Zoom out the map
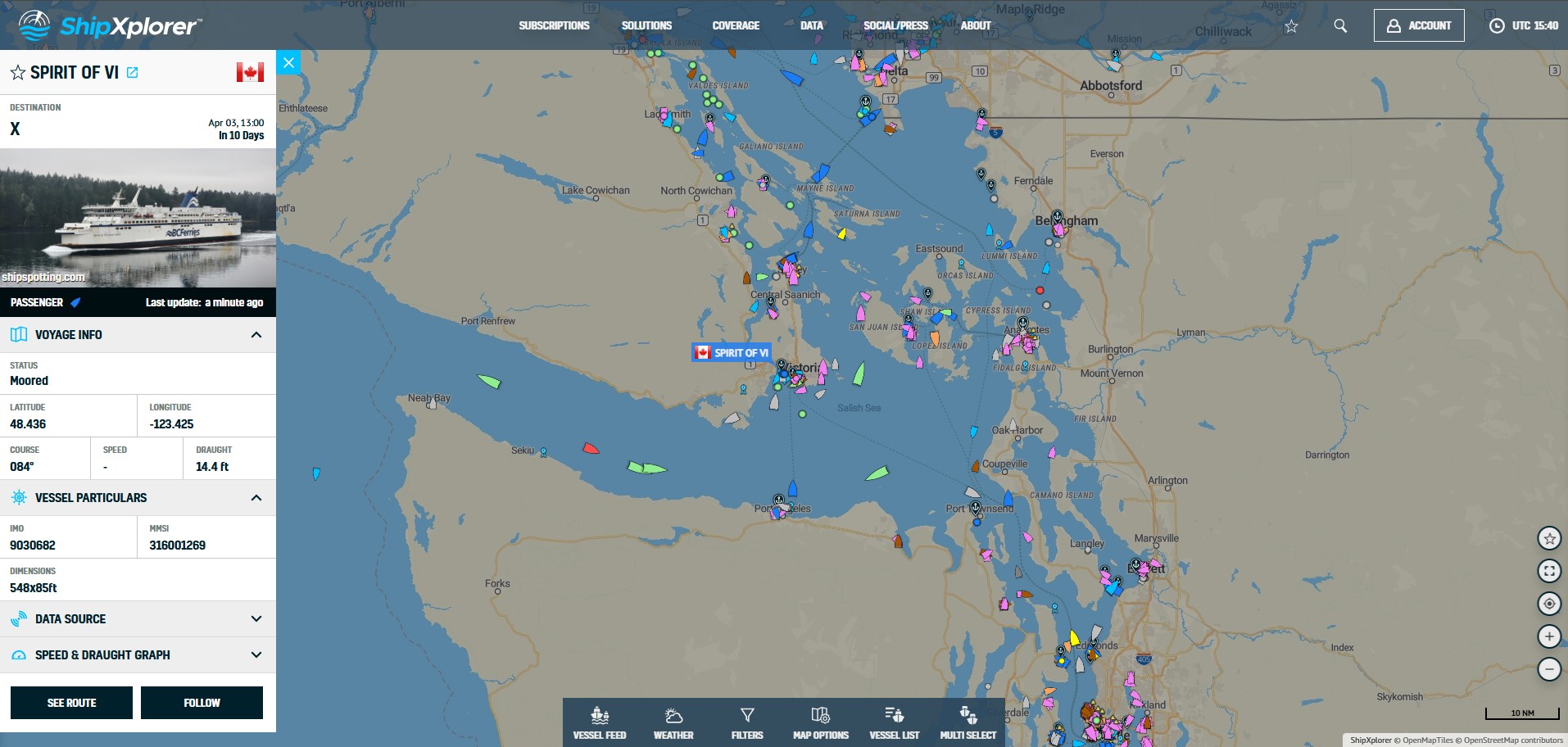 pos(1549,669)
